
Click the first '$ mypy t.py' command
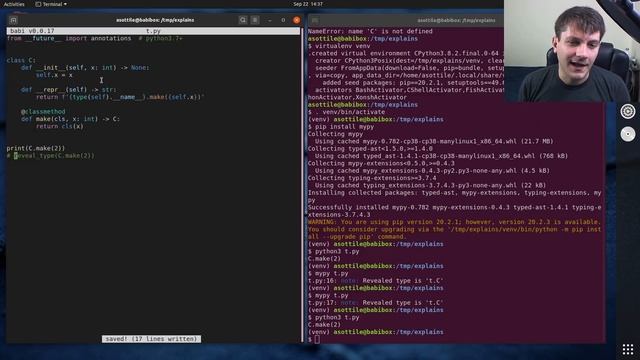point(328,273)
